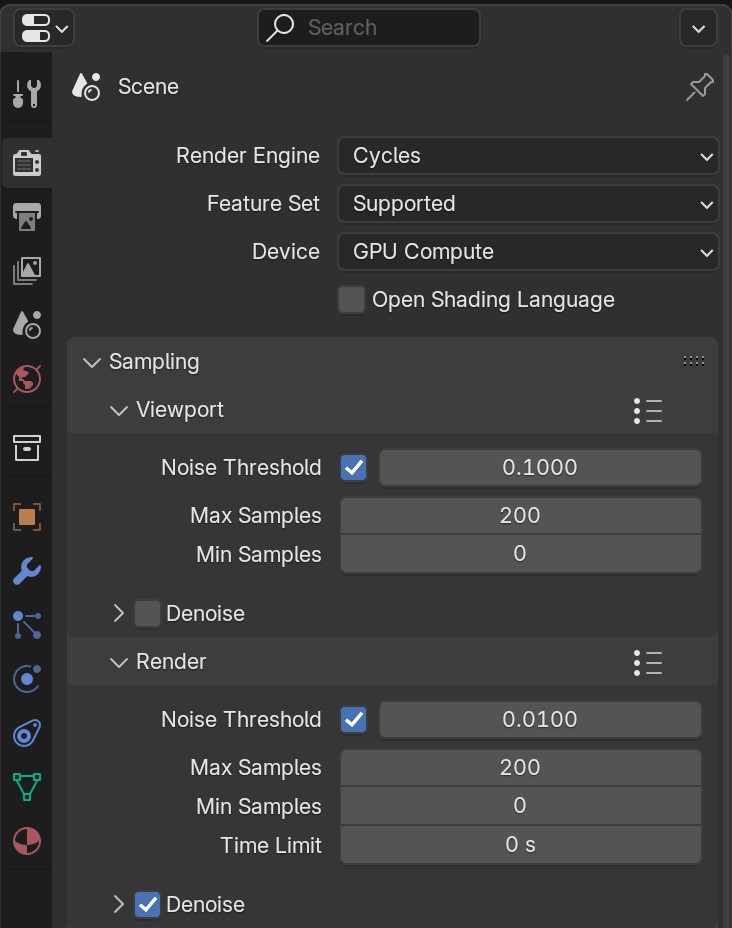Viewport: 732px width, 928px height.
Task: Expand the Viewport Denoise subpanel
Action: point(118,614)
